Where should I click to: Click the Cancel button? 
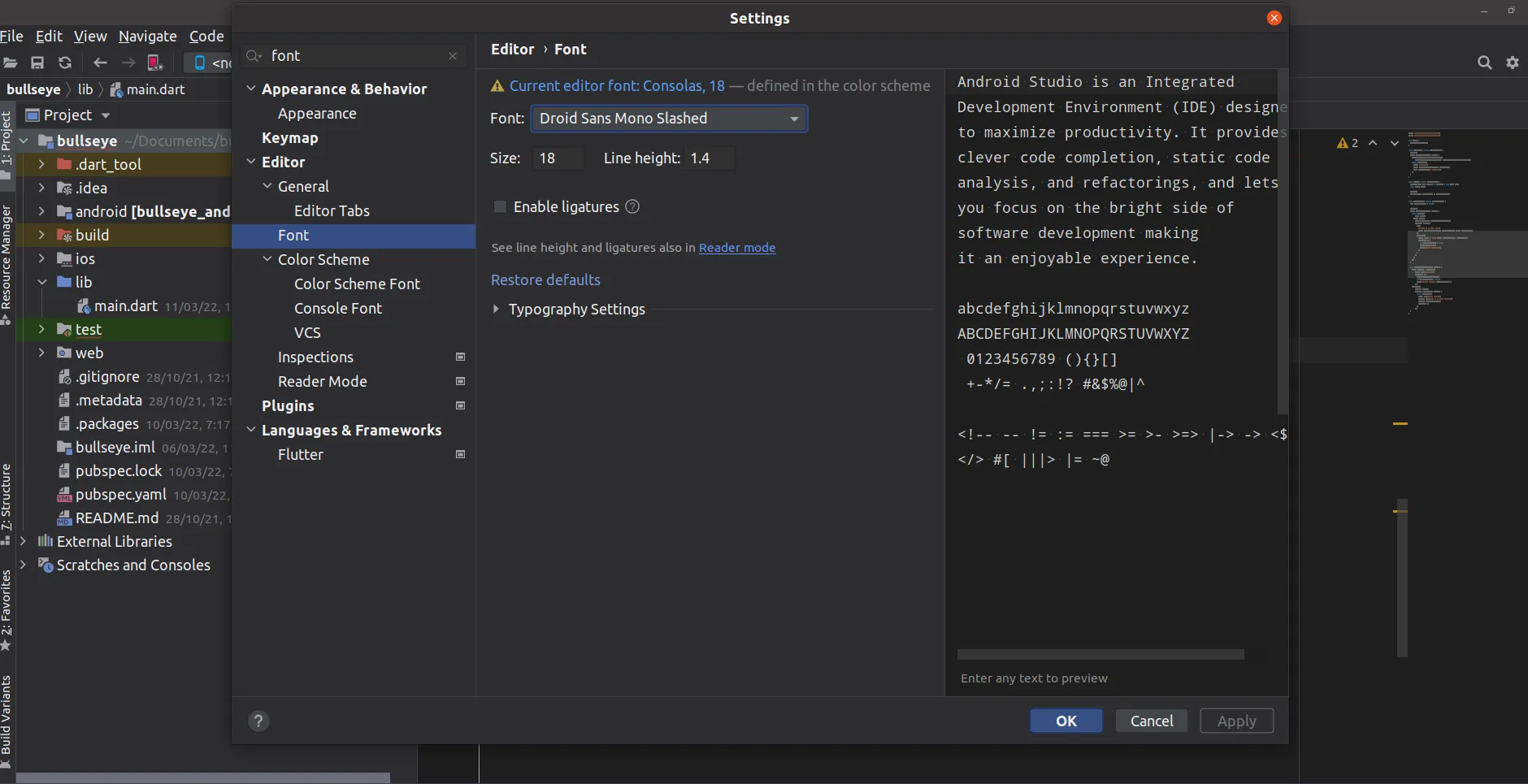[x=1151, y=721]
